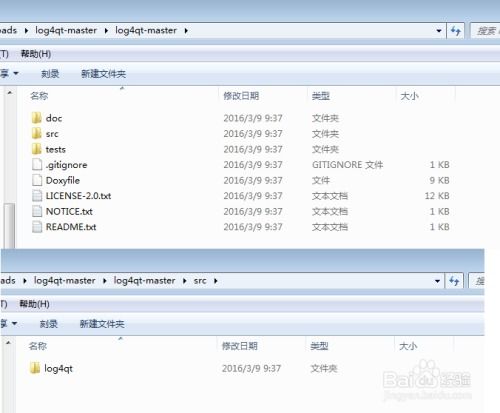Click refresh icon in lower address bar
The height and width of the screenshot is (413, 500).
click(x=454, y=281)
